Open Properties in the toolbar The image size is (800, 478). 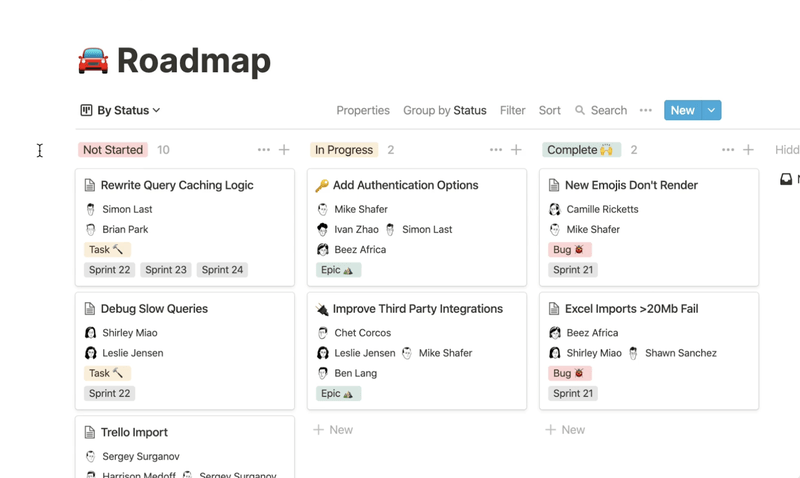[x=363, y=110]
